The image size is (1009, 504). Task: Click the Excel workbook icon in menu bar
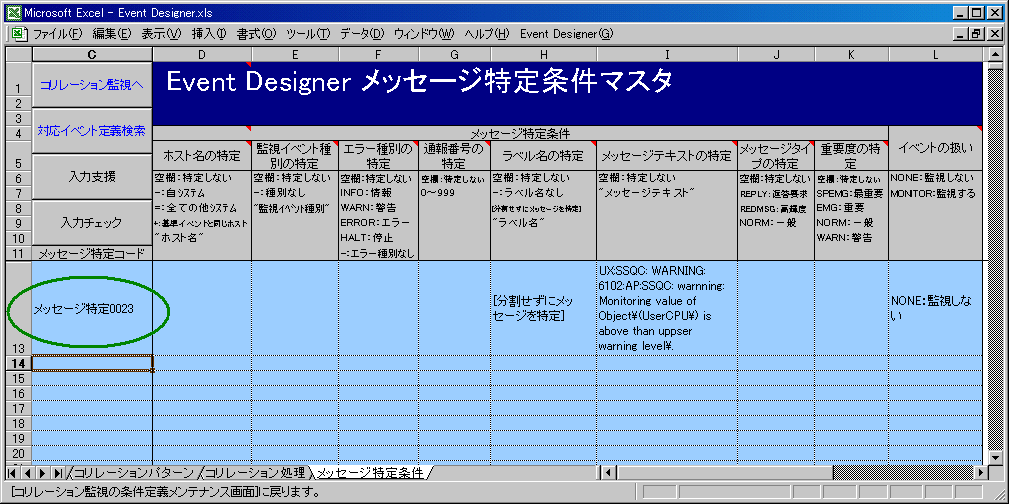(x=19, y=33)
